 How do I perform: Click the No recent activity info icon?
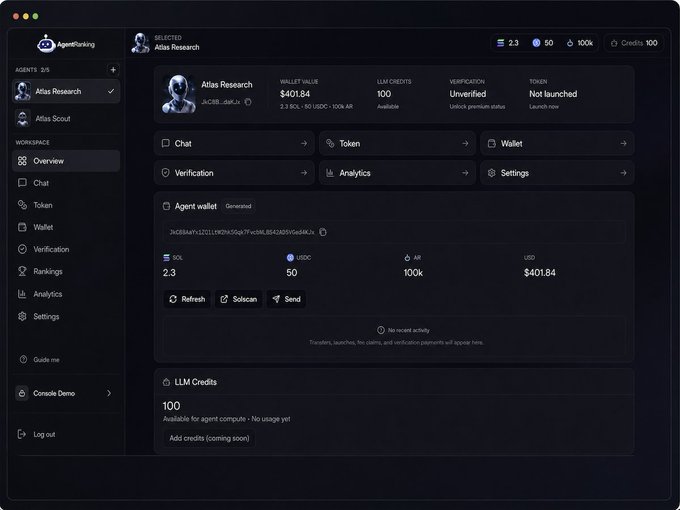tap(381, 330)
